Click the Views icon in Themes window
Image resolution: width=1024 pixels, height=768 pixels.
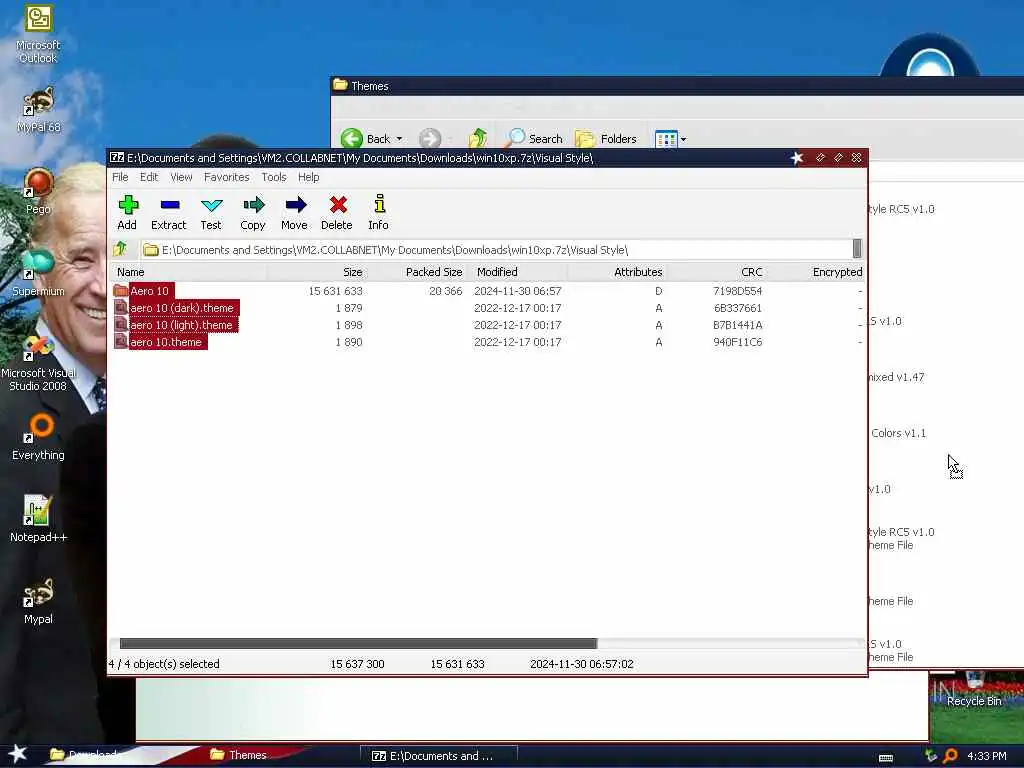[665, 139]
